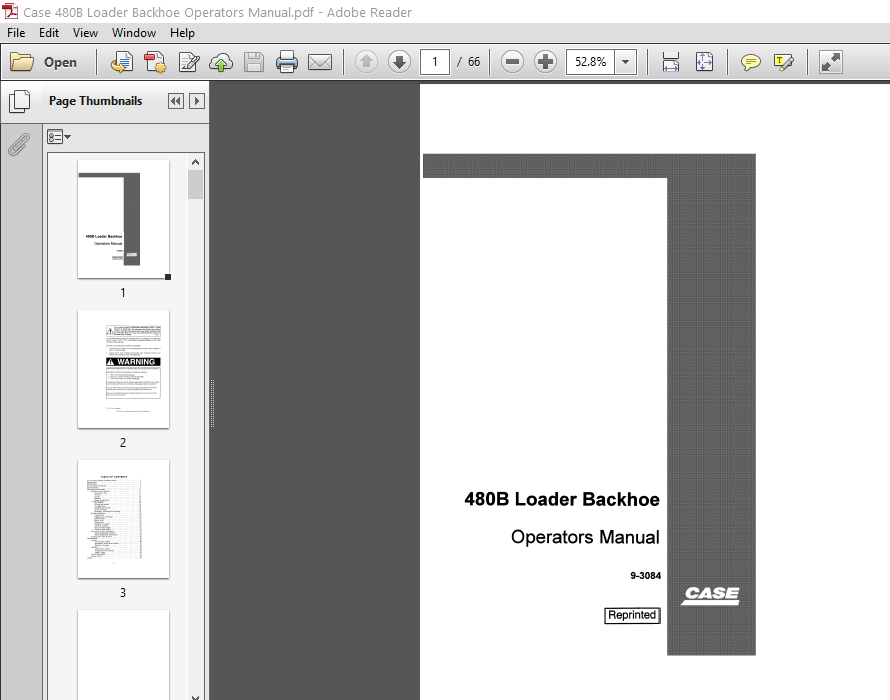Open the Edit menu
Viewport: 890px width, 700px height.
tap(49, 33)
